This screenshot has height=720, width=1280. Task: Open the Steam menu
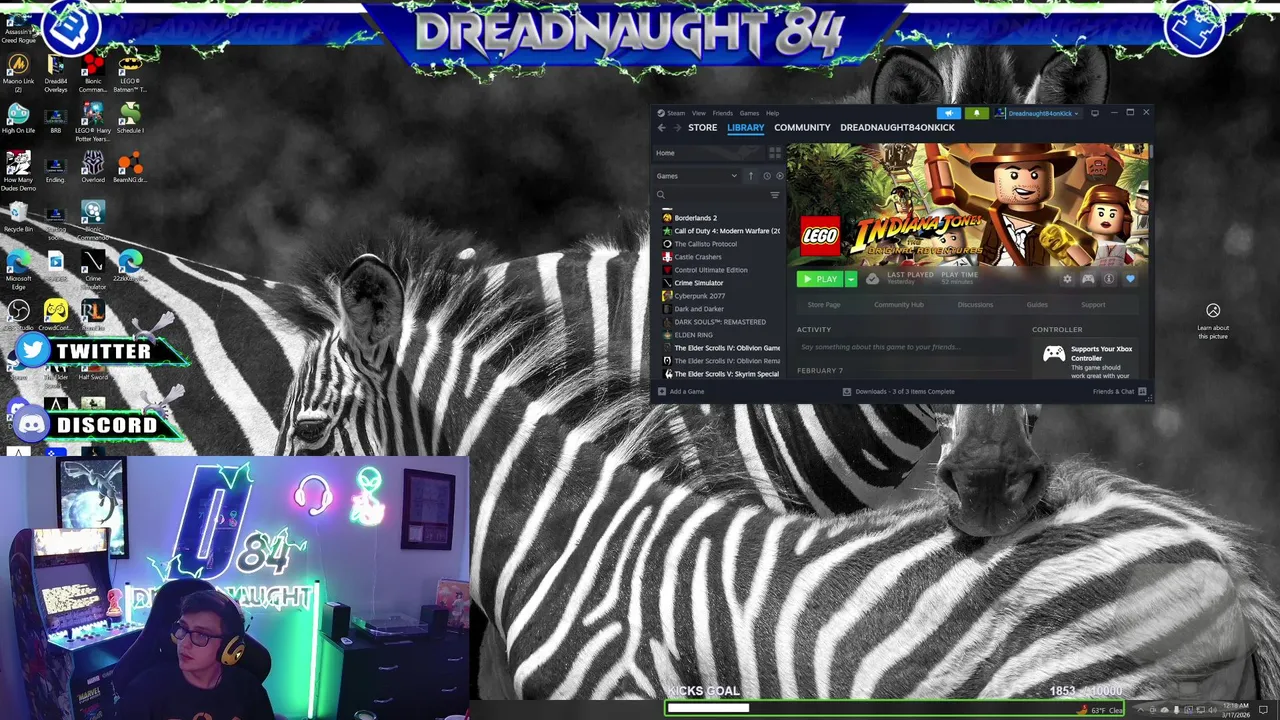tap(676, 113)
